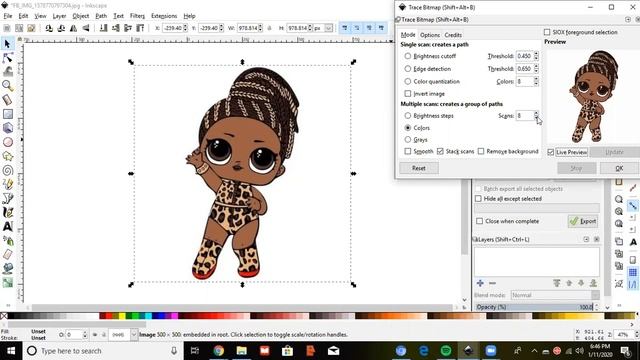Open the Blend mode Normal dropdown
The width and height of the screenshot is (640, 360).
(555, 295)
